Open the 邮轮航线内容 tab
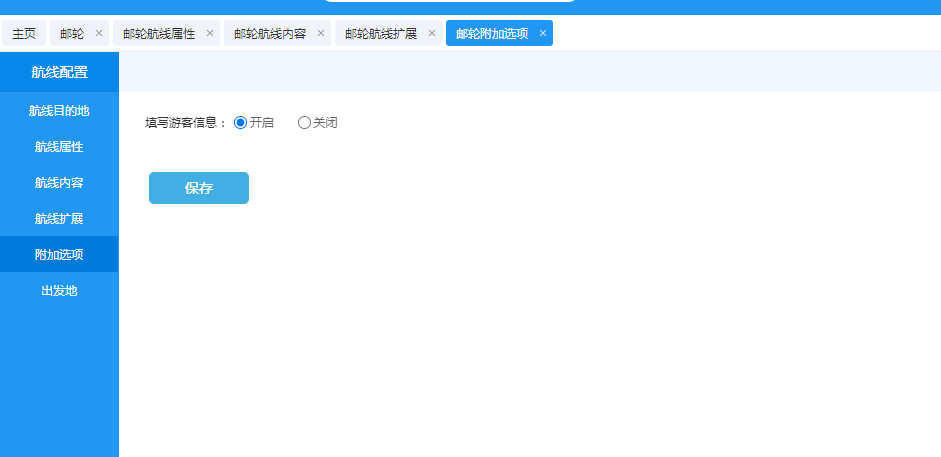Image resolution: width=941 pixels, height=457 pixels. point(270,33)
